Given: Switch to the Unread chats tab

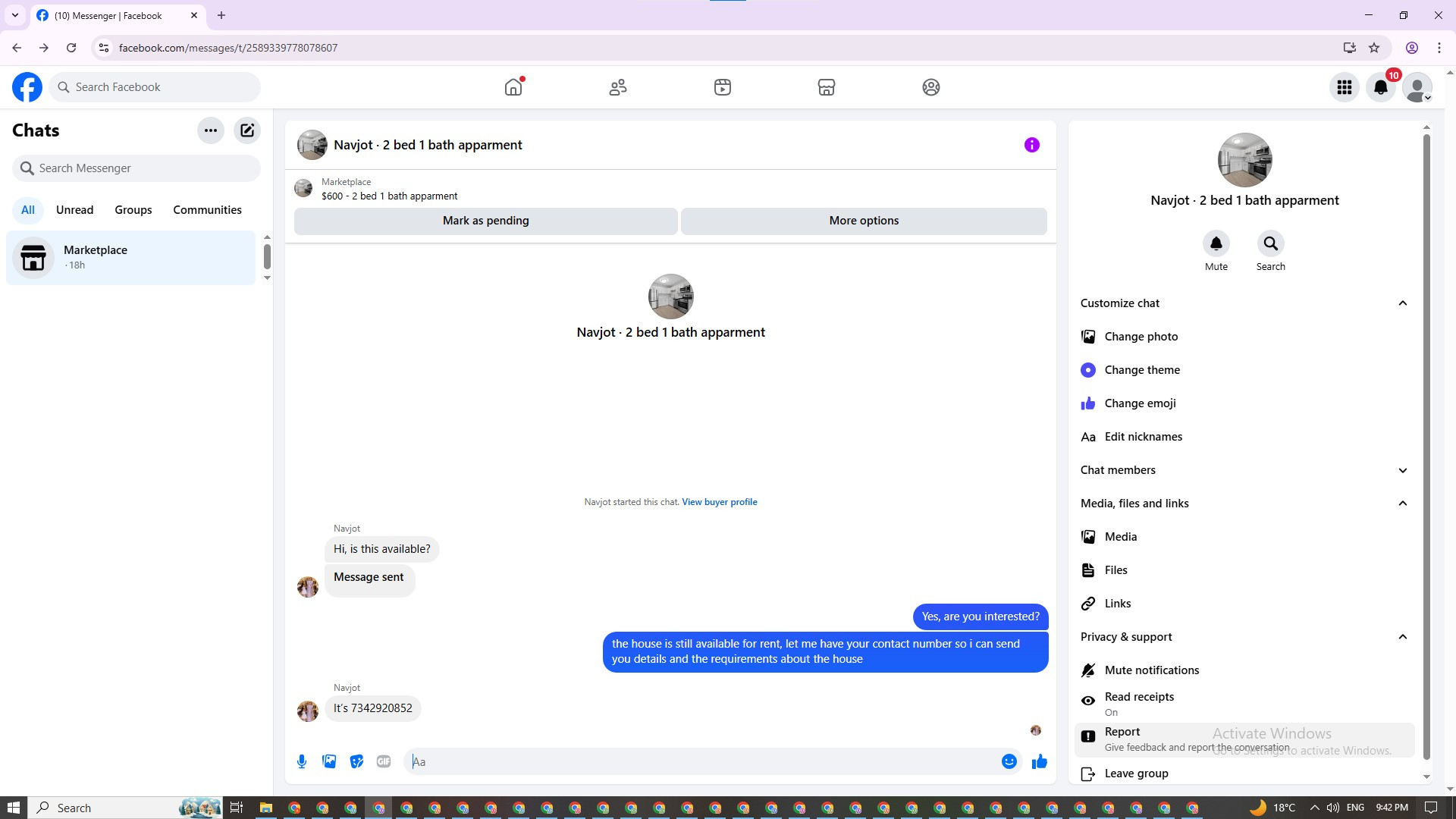Looking at the screenshot, I should 74,210.
